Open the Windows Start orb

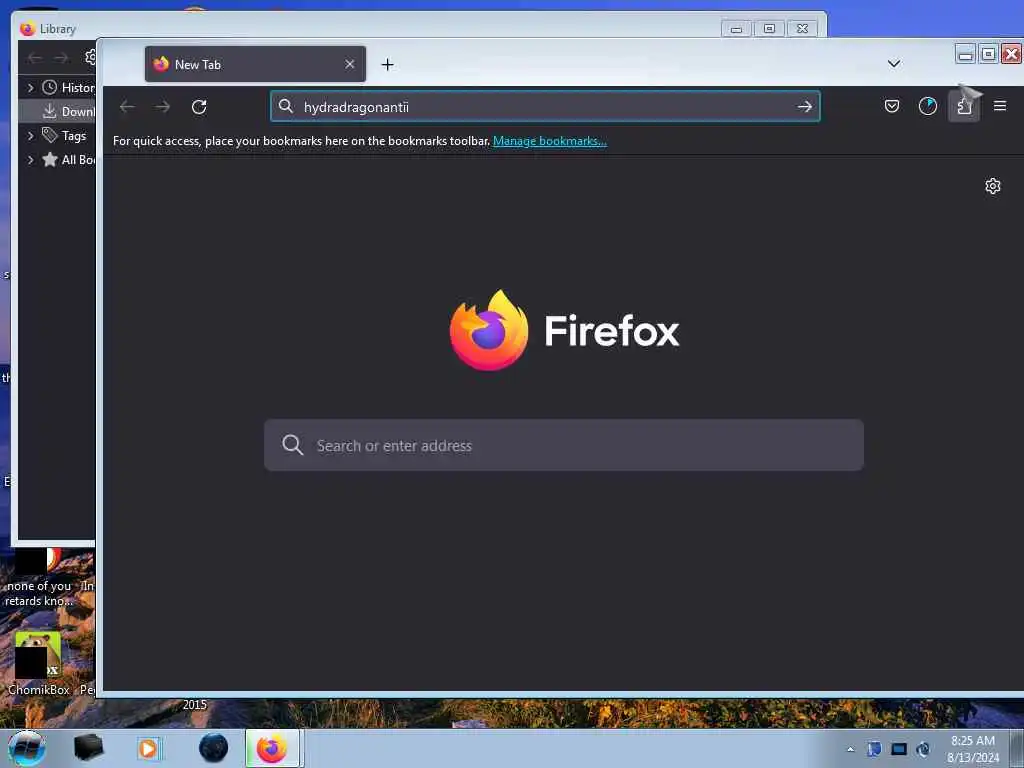(x=26, y=748)
